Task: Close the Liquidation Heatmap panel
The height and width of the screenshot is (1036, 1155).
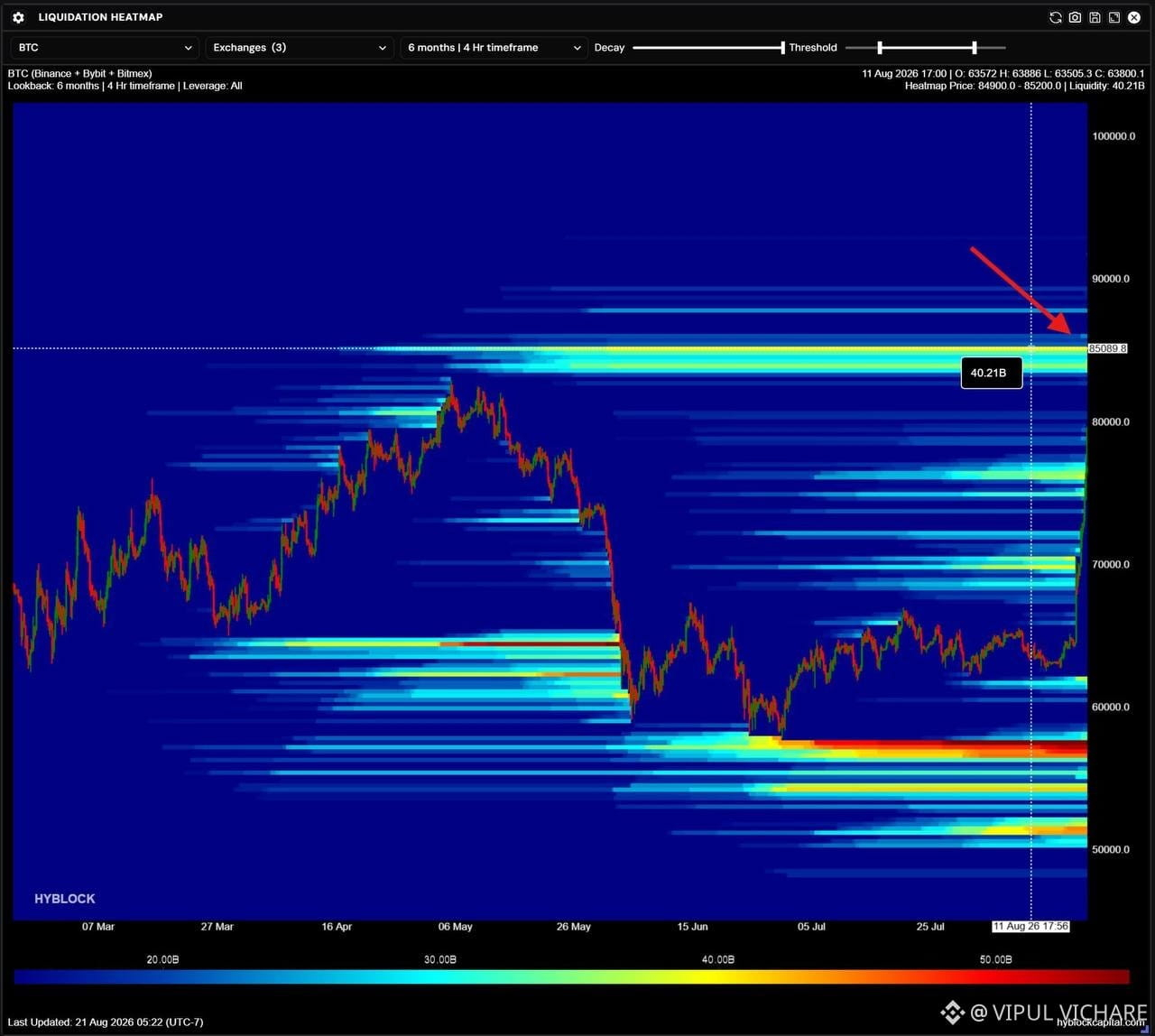Action: click(1134, 17)
